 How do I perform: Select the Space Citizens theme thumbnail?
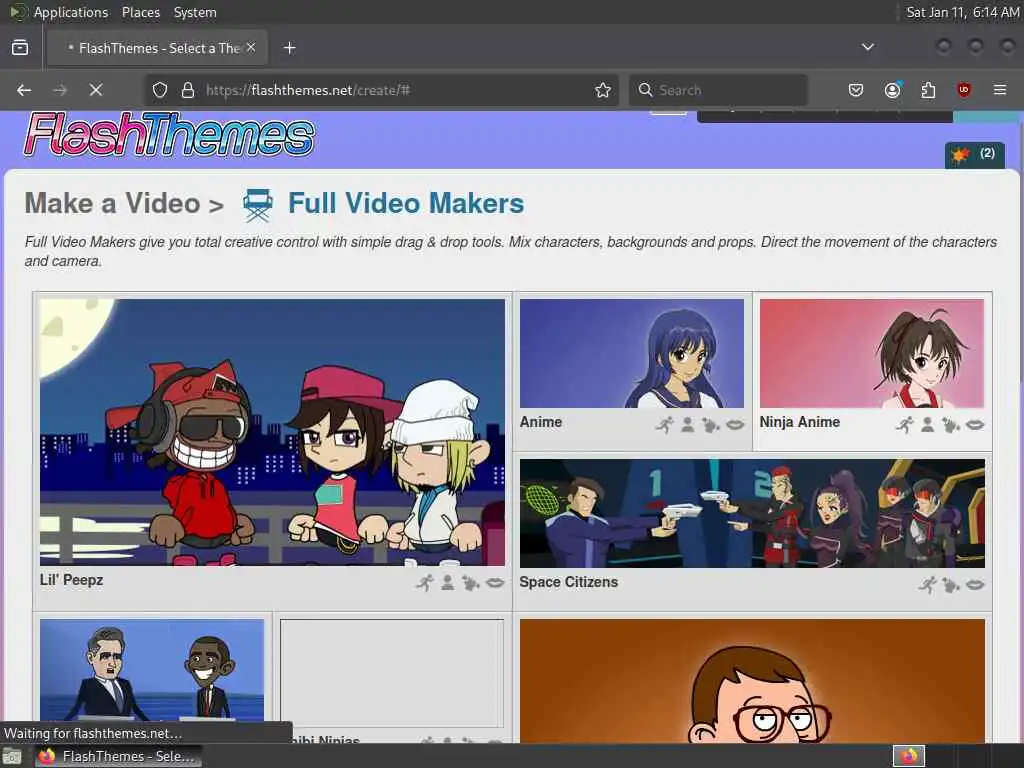point(752,513)
